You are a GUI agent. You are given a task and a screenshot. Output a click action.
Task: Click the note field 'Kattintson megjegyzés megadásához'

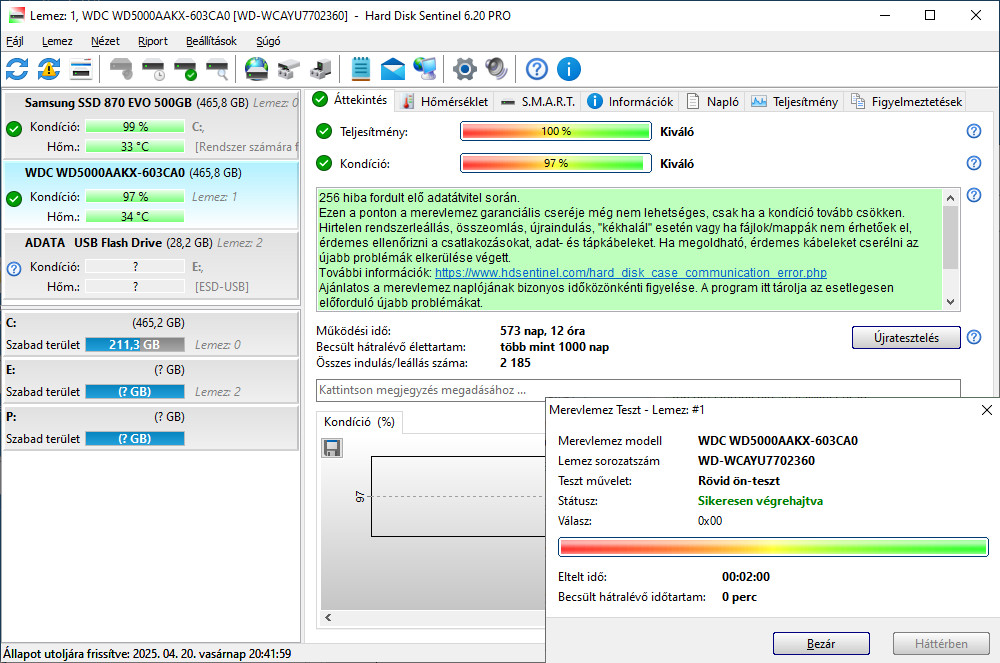click(x=638, y=390)
